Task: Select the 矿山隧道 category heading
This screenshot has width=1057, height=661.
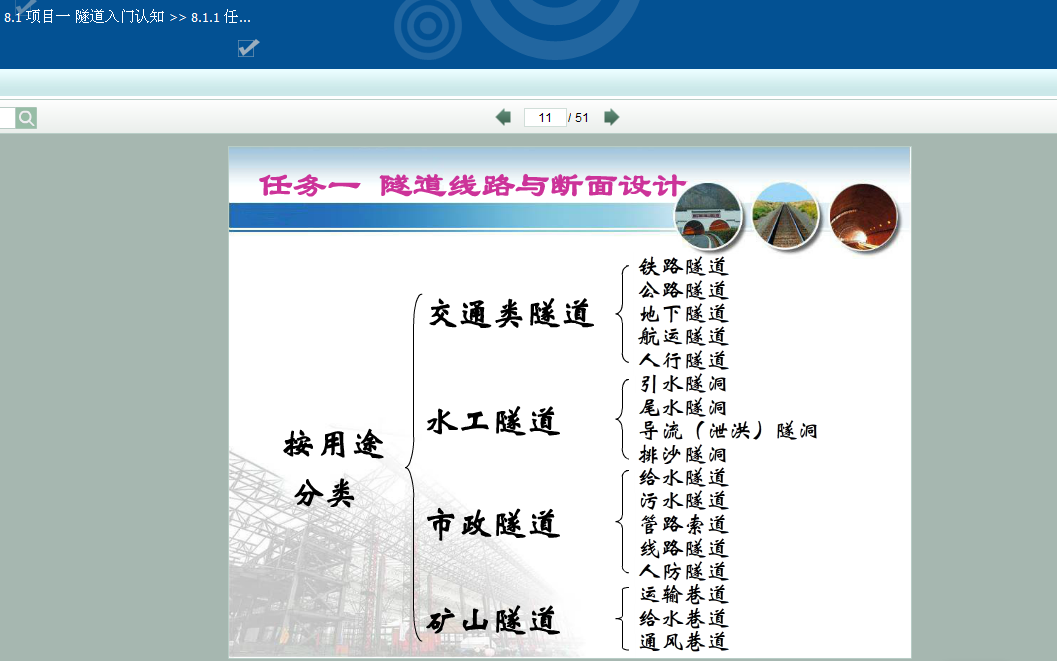Action: (493, 621)
